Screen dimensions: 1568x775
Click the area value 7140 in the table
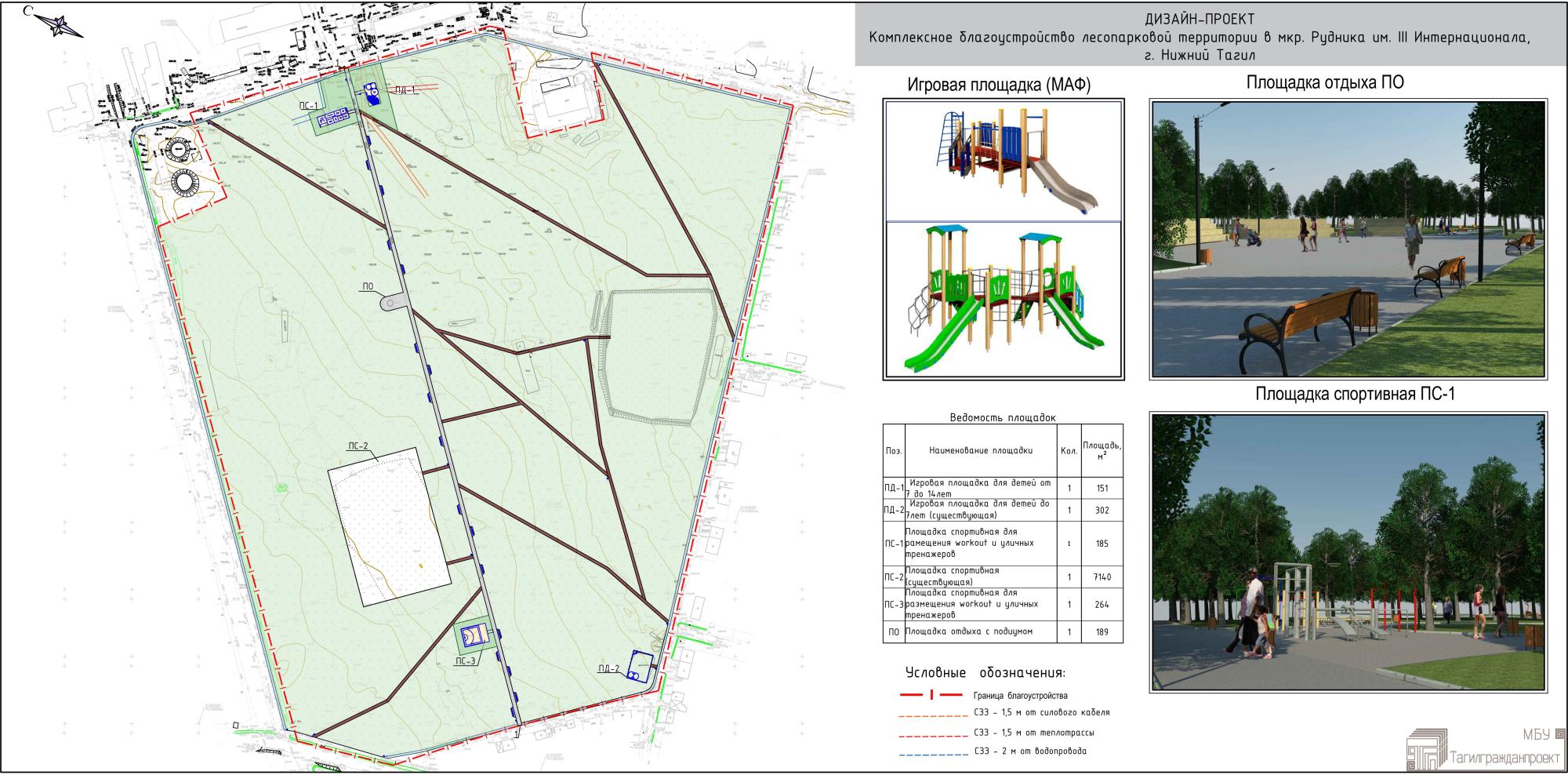pyautogui.click(x=1102, y=577)
